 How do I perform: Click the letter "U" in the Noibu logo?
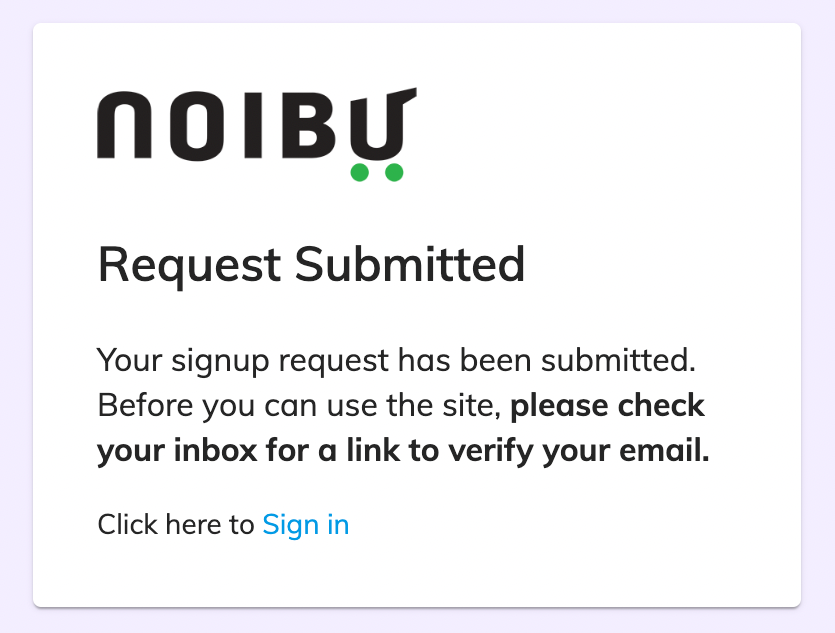[x=379, y=124]
